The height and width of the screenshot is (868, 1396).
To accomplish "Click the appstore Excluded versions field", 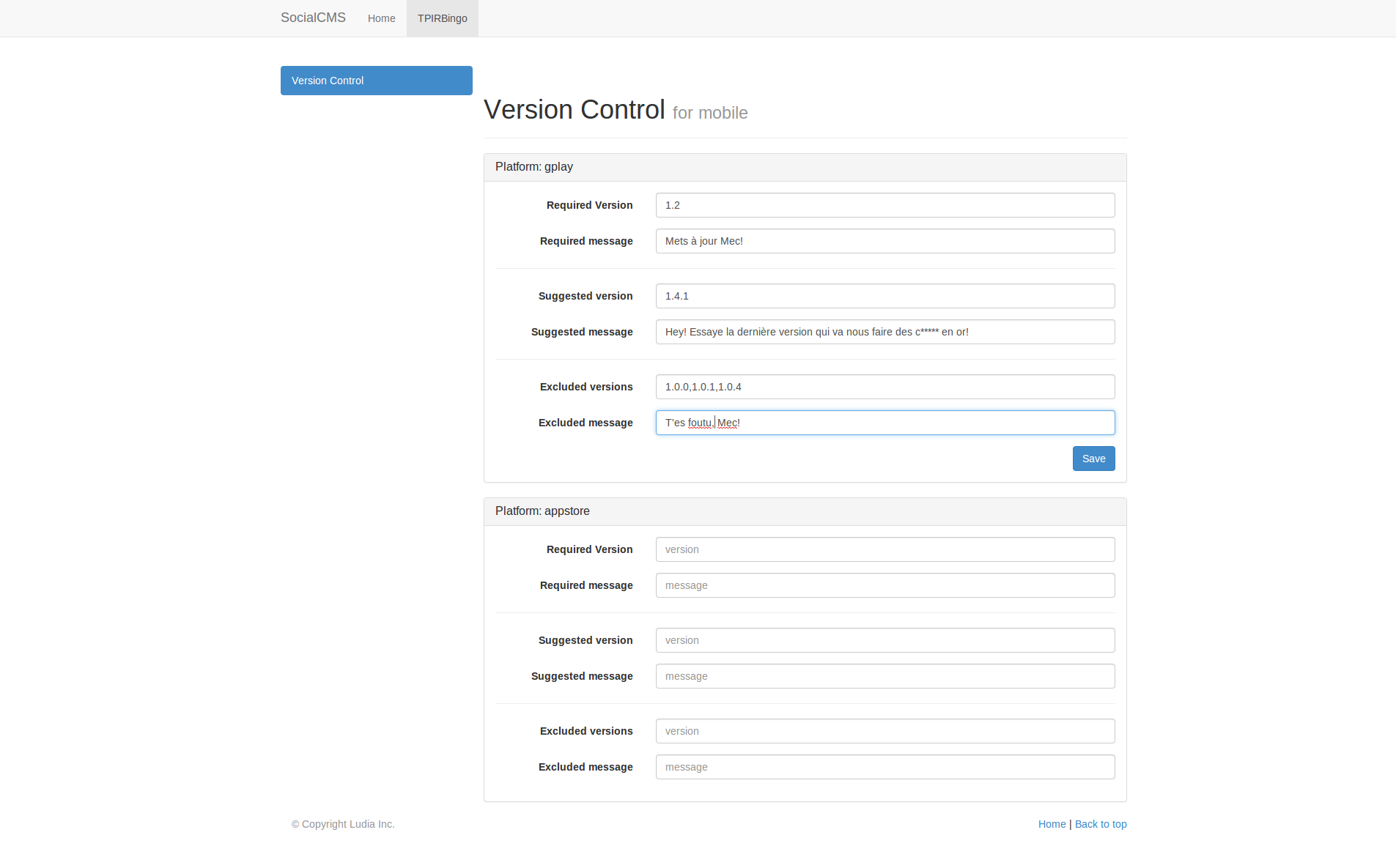I will (884, 731).
